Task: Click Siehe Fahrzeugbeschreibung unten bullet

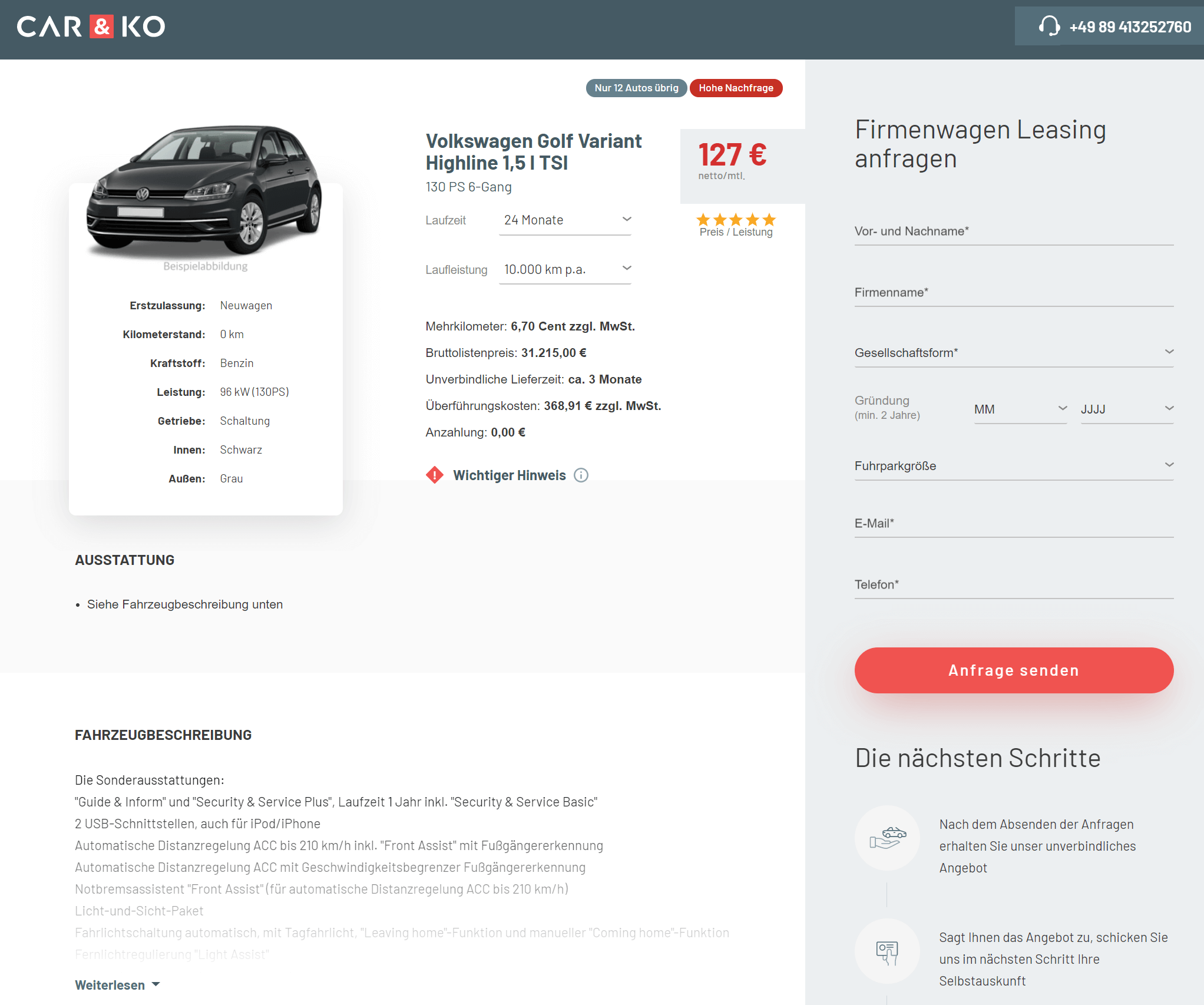Action: click(x=185, y=604)
